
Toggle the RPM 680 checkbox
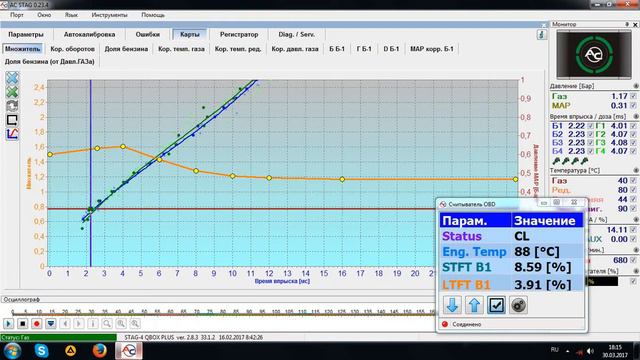click(x=633, y=260)
